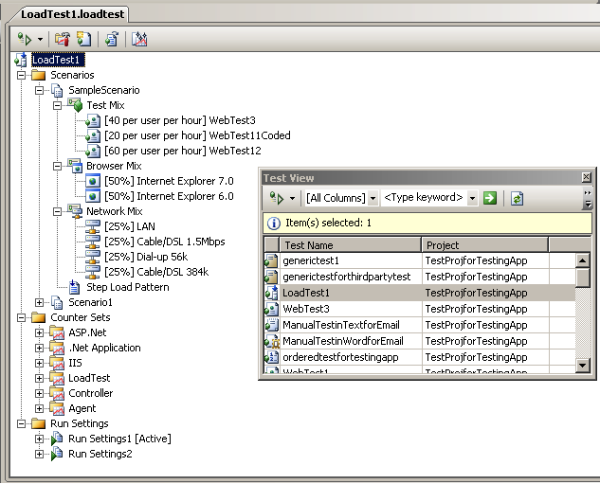Collapse the Test Mix node
Image resolution: width=600 pixels, height=484 pixels.
click(x=57, y=105)
